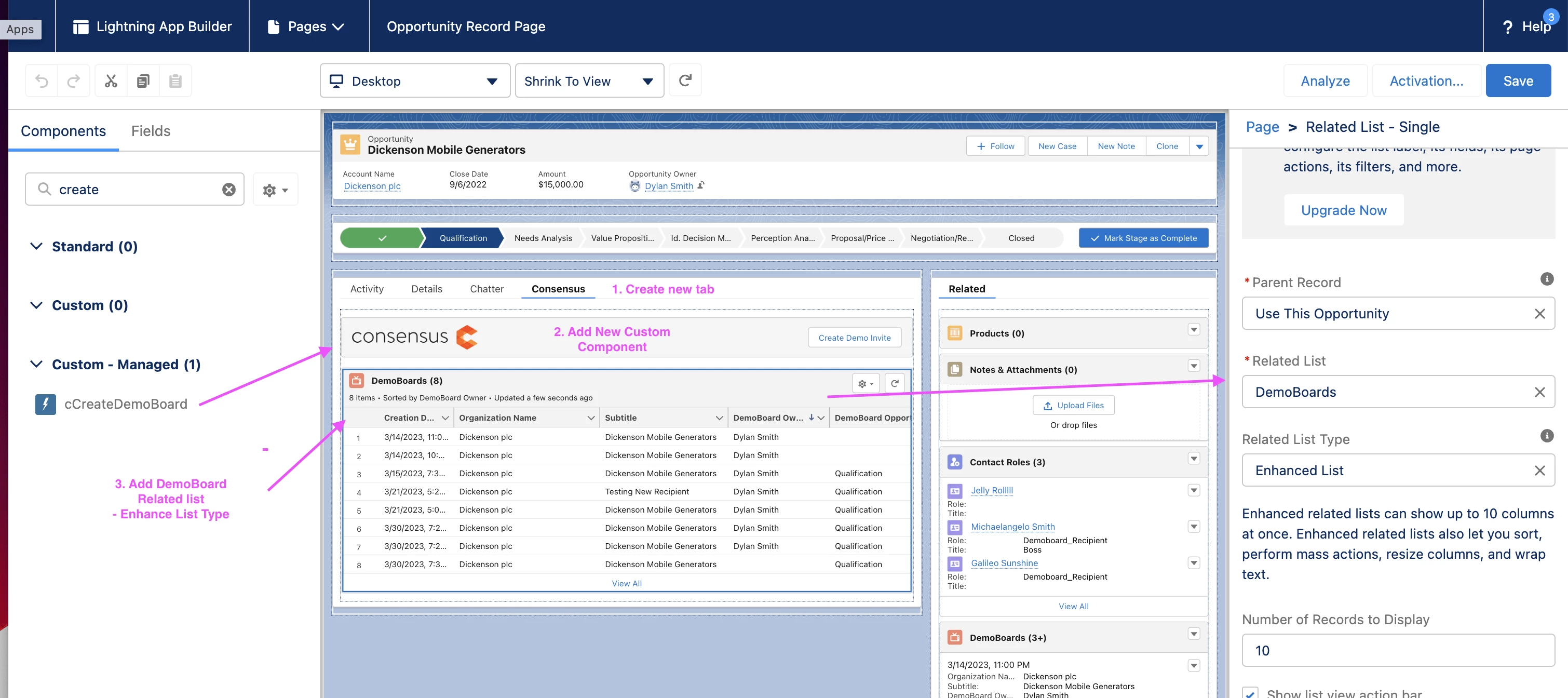The width and height of the screenshot is (1568, 698).
Task: Select the Needs Analysis stage
Action: pyautogui.click(x=543, y=238)
